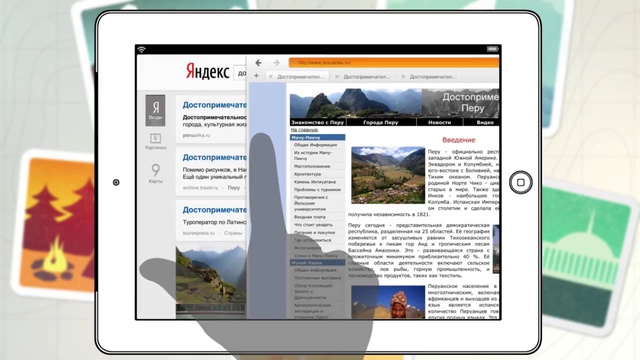
Task: Open 'Что стоит увидеть' sidebar item
Action: click(x=313, y=224)
